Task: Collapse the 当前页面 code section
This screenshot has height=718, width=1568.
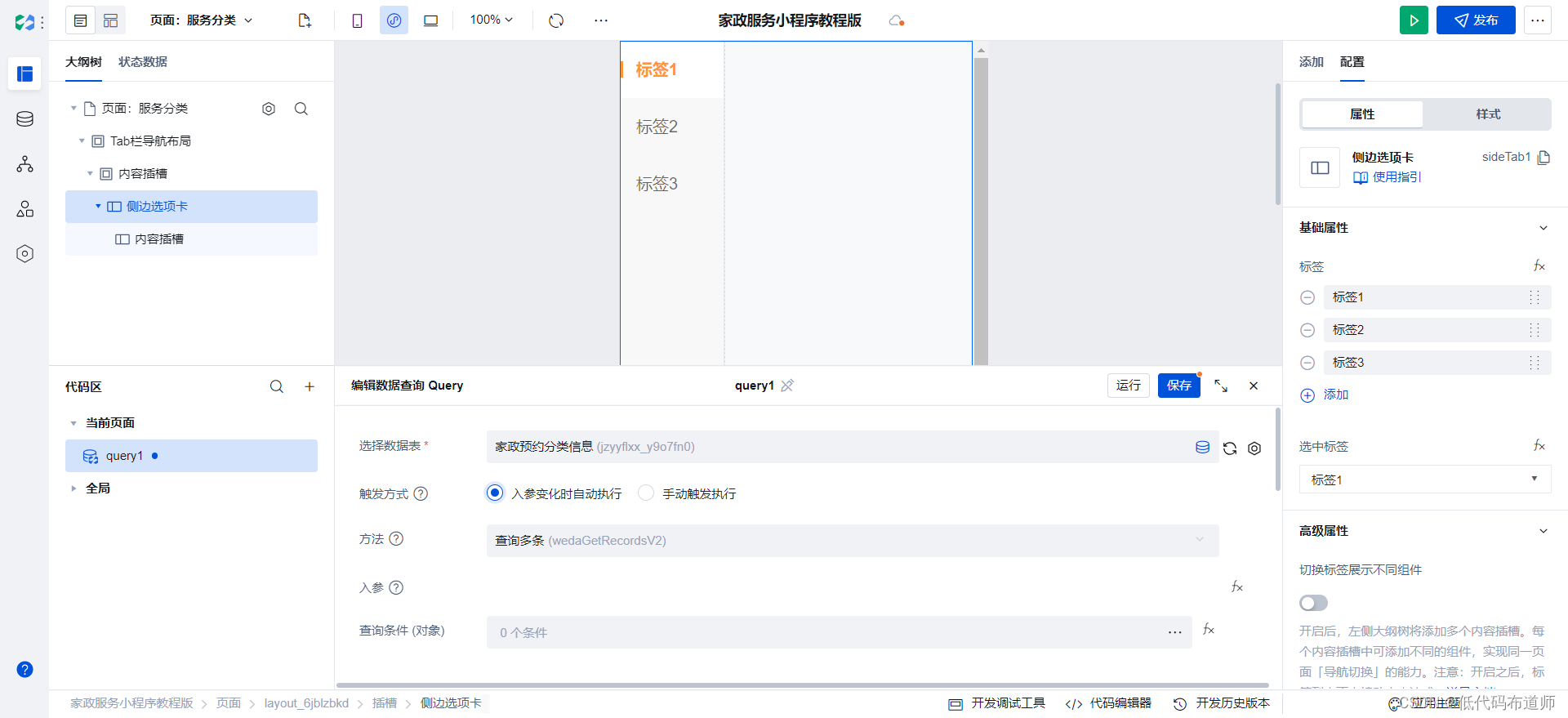Action: [x=73, y=423]
